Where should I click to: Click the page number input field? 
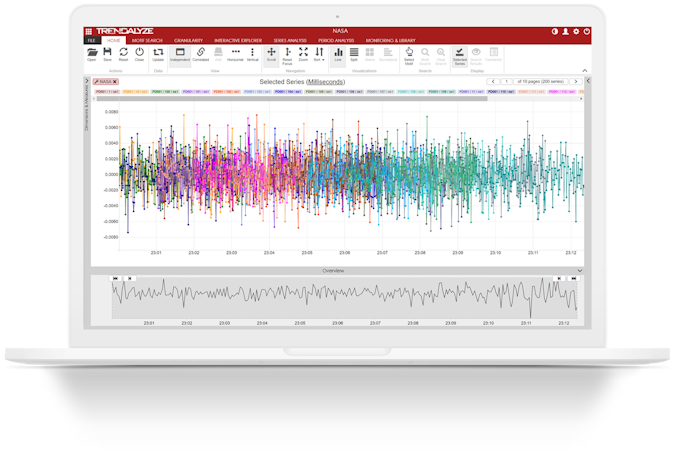506,81
